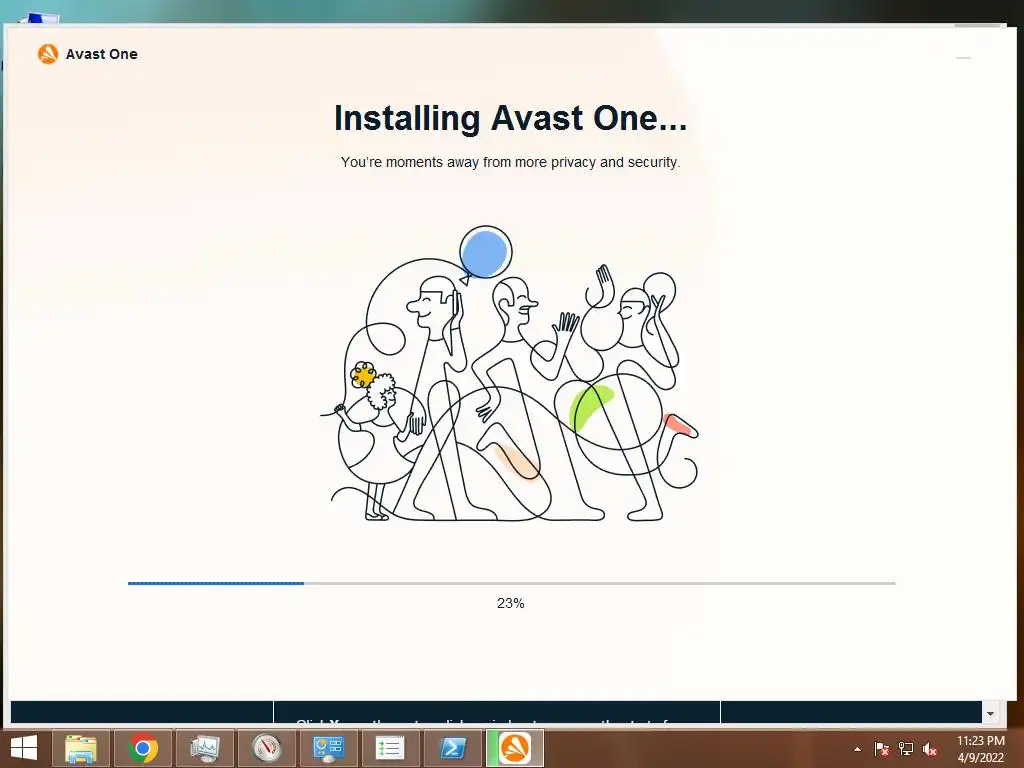Viewport: 1024px width, 768px height.
Task: Click the scroll-down arrow in the background window
Action: pos(990,713)
